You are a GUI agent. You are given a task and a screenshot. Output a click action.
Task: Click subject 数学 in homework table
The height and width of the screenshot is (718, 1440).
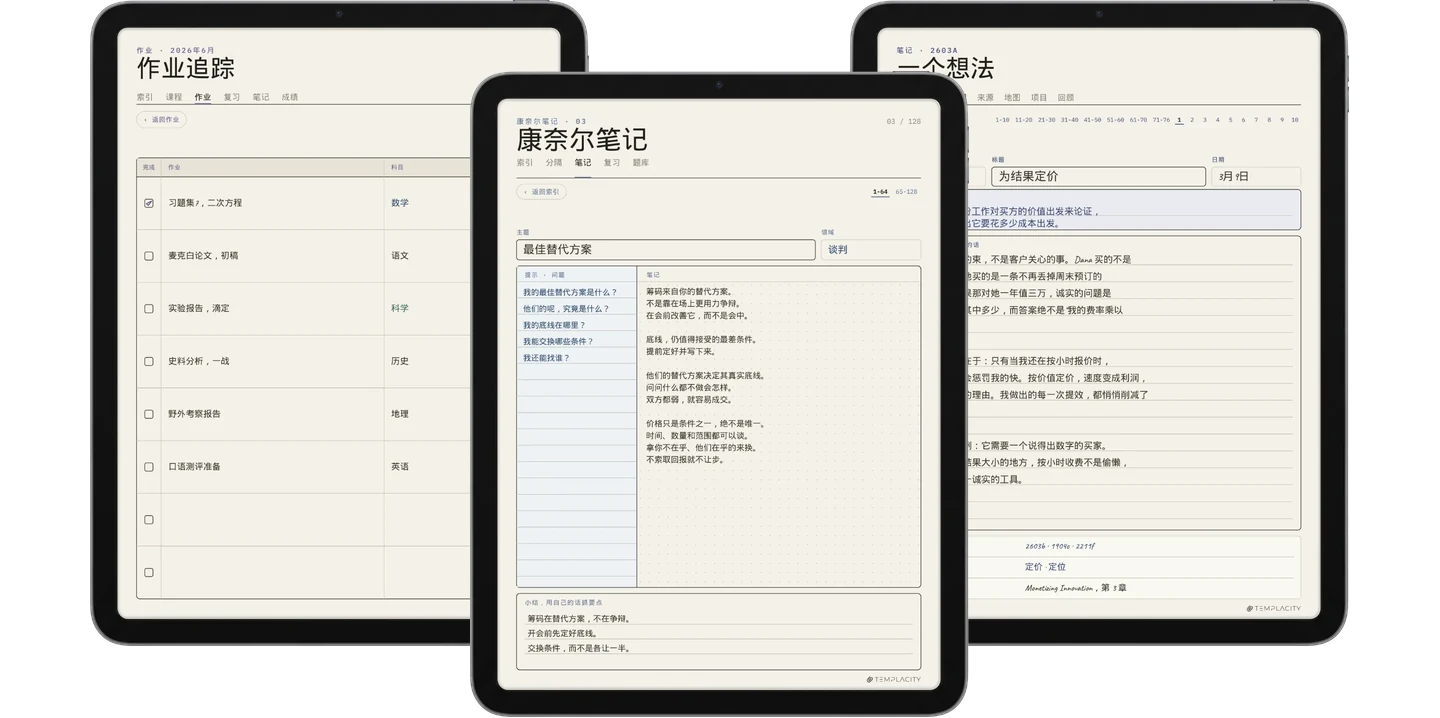(x=400, y=203)
